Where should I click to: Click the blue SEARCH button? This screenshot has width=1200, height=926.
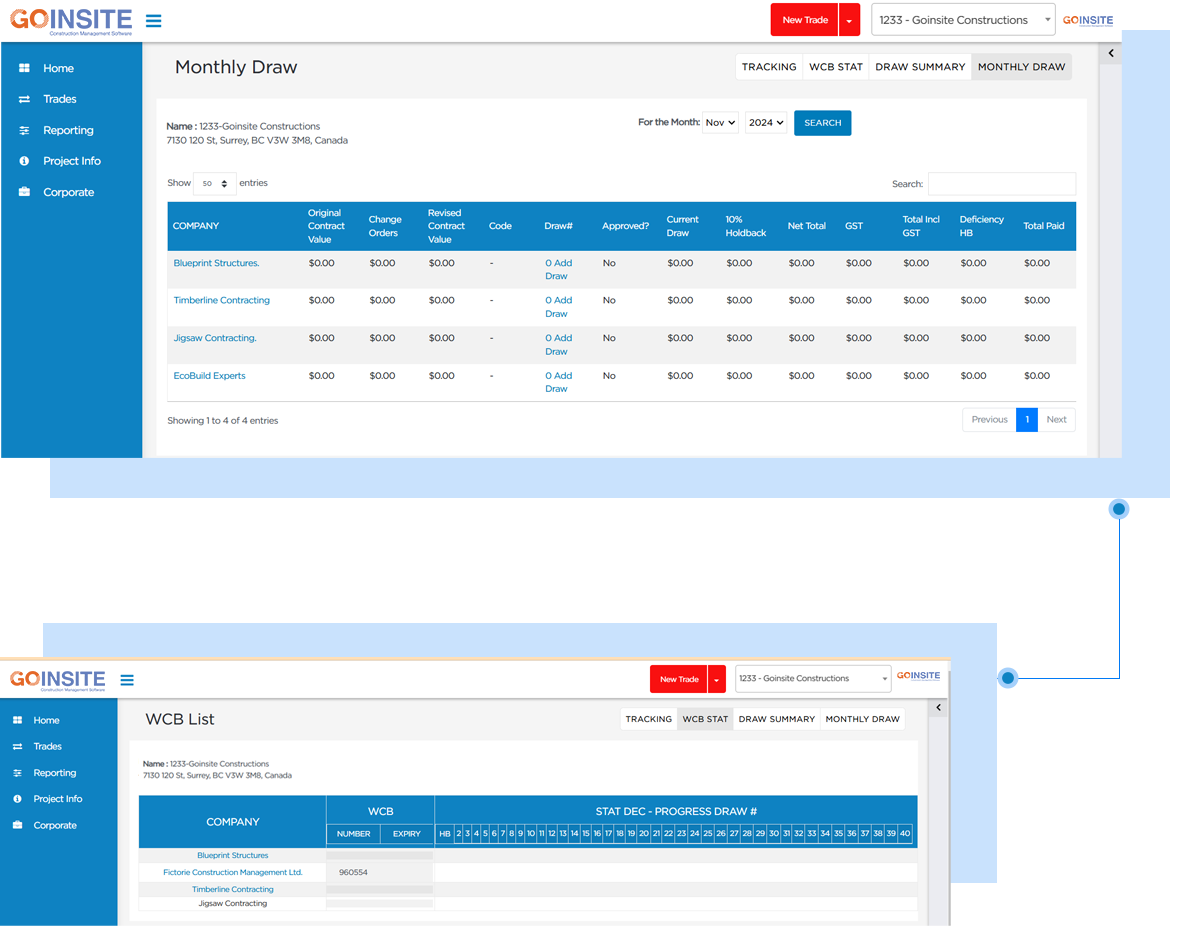click(822, 123)
